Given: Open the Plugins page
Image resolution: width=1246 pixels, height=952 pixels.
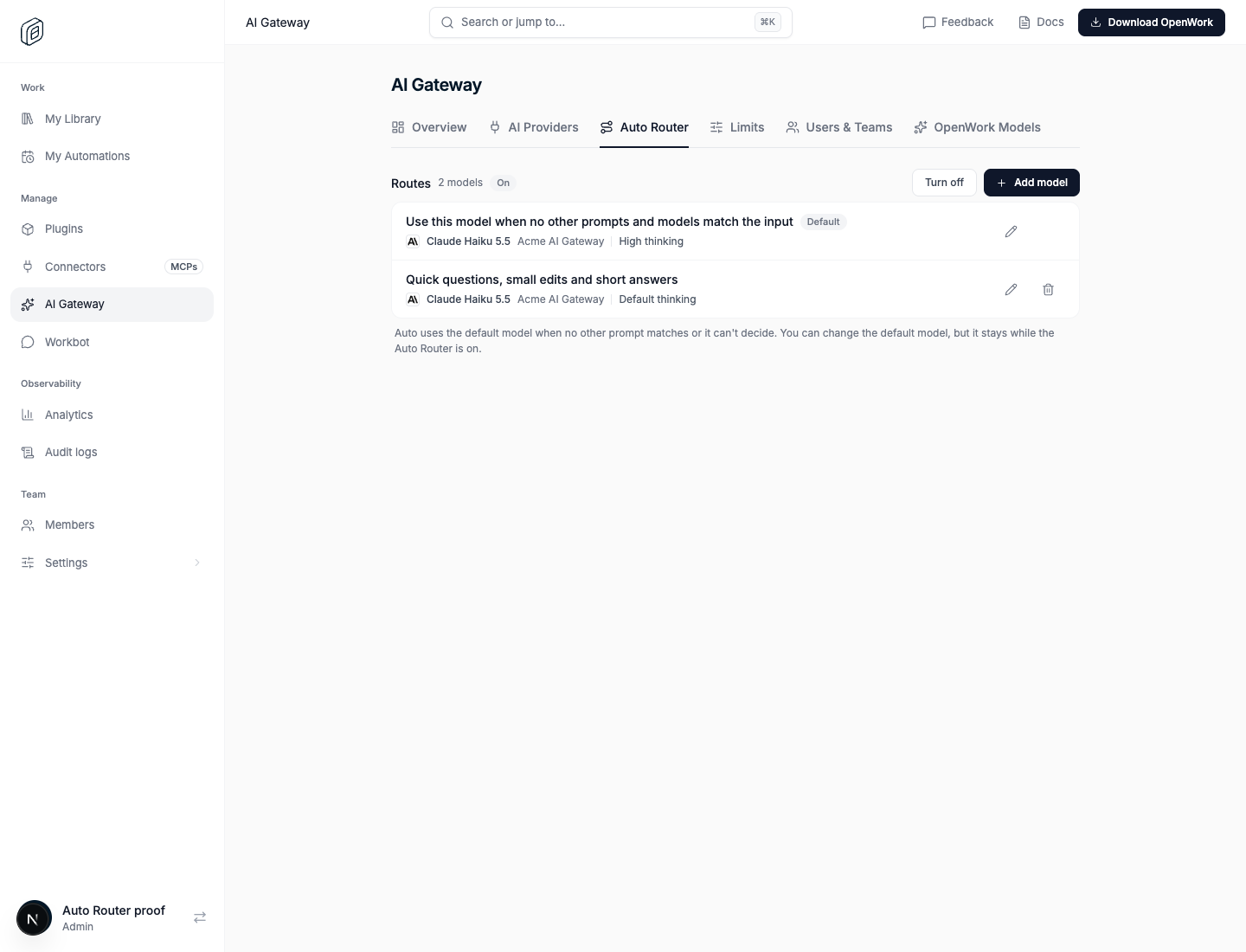Looking at the screenshot, I should point(112,228).
